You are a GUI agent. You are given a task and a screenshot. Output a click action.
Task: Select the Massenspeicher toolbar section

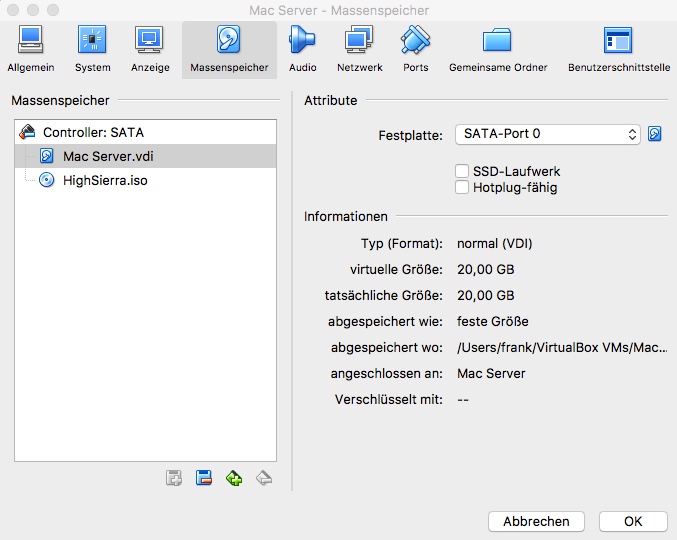click(229, 50)
